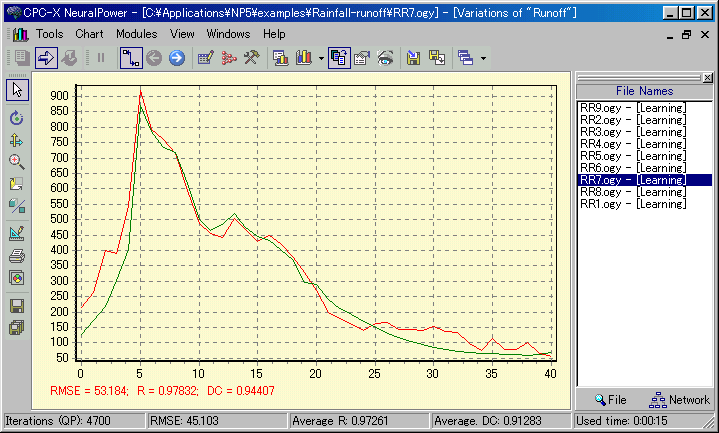This screenshot has height=433, width=719.
Task: Click the properties sheet toolbar icon
Action: point(362,58)
